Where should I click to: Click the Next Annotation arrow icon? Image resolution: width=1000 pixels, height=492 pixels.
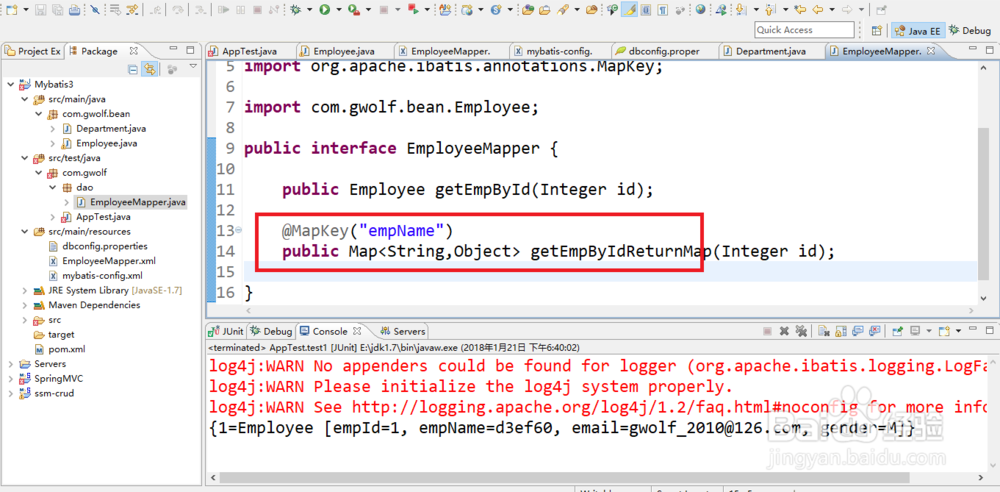[740, 10]
